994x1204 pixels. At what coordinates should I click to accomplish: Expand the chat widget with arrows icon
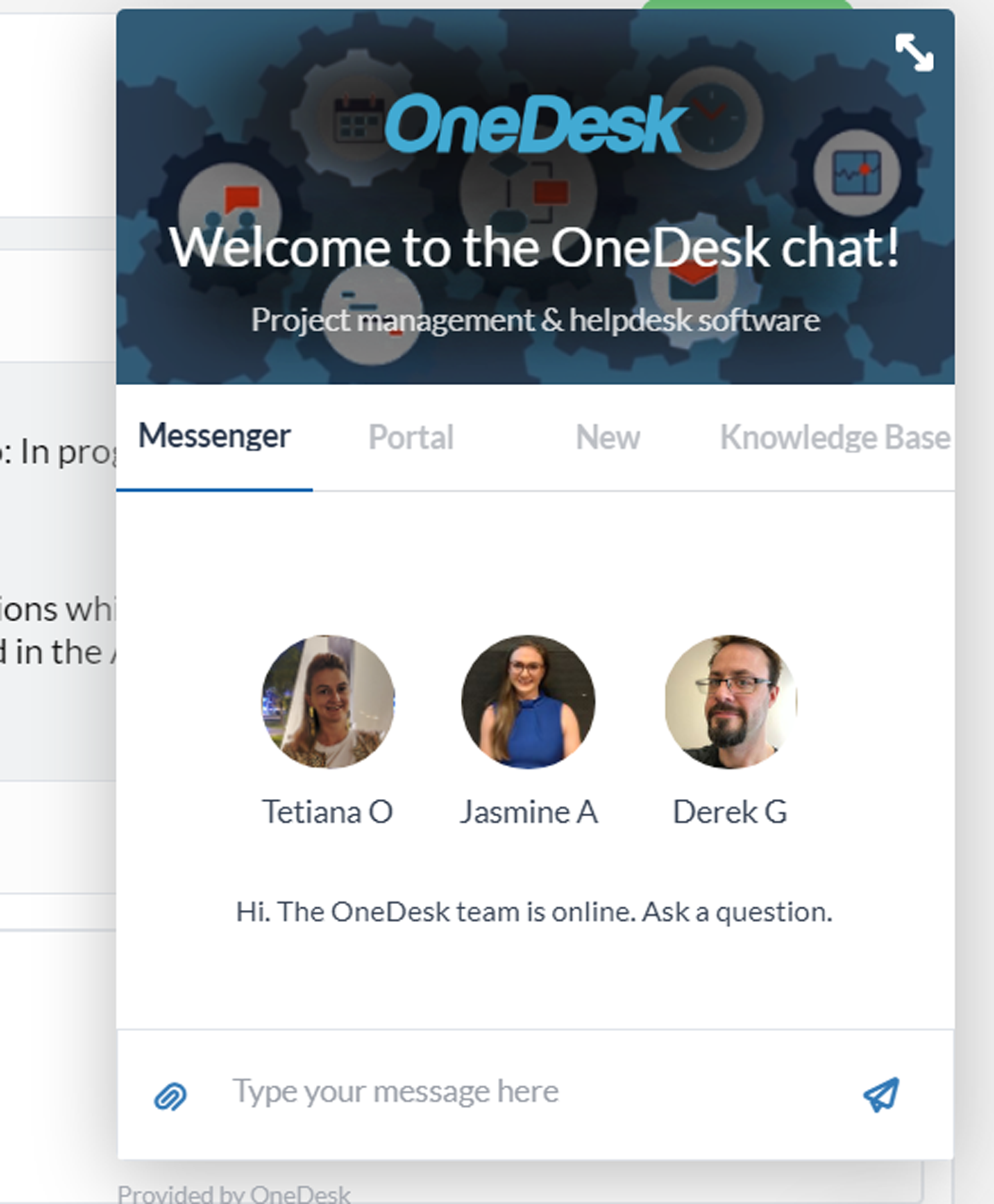tap(914, 53)
